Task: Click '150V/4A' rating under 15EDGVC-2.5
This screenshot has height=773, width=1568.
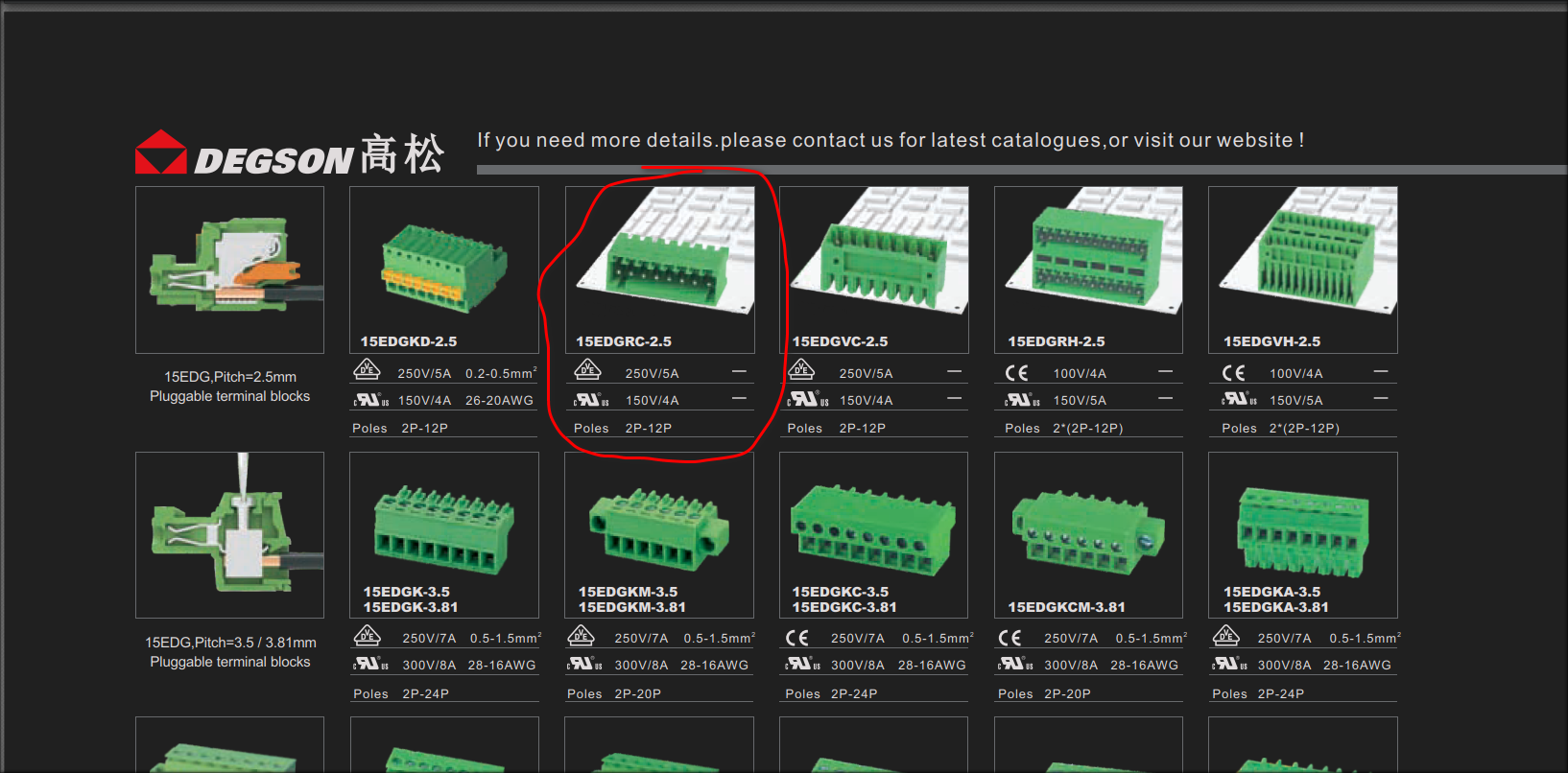Action: (867, 401)
